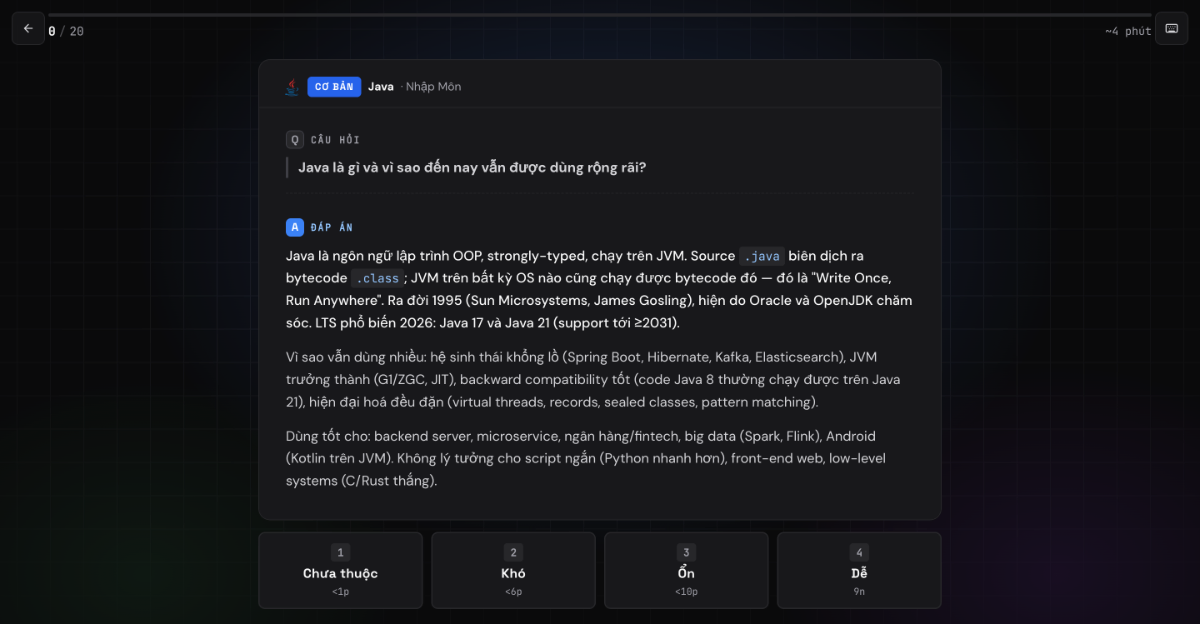Click the 0 / 20 card counter
The height and width of the screenshot is (624, 1200).
click(66, 31)
